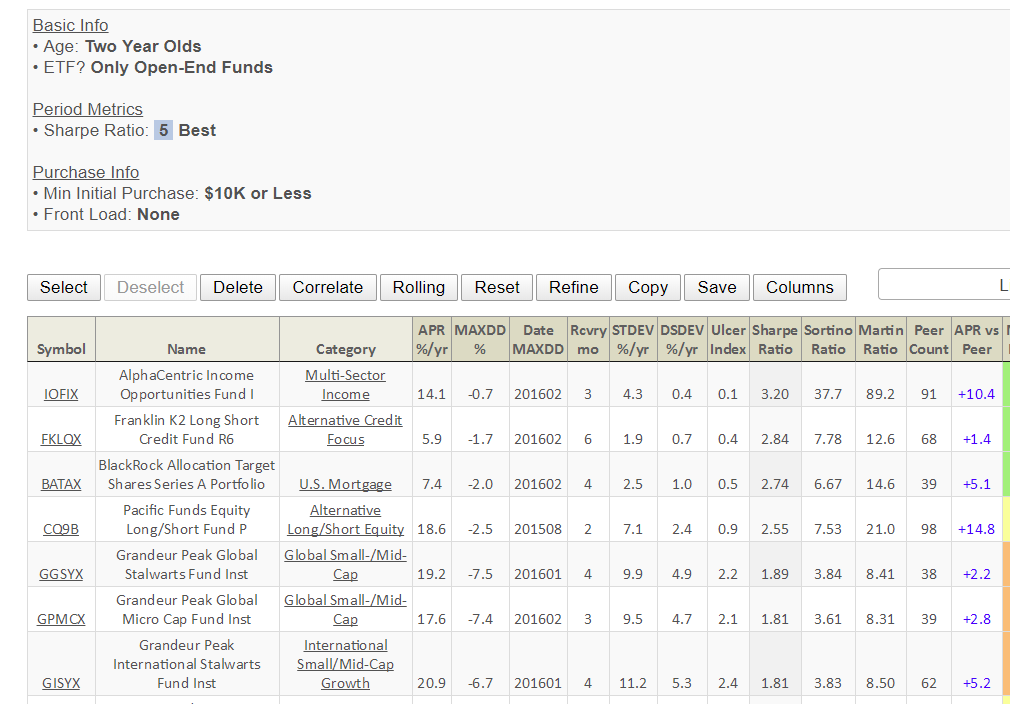Sort by Sharpe Ratio column header
This screenshot has height=704, width=1010.
[x=774, y=339]
